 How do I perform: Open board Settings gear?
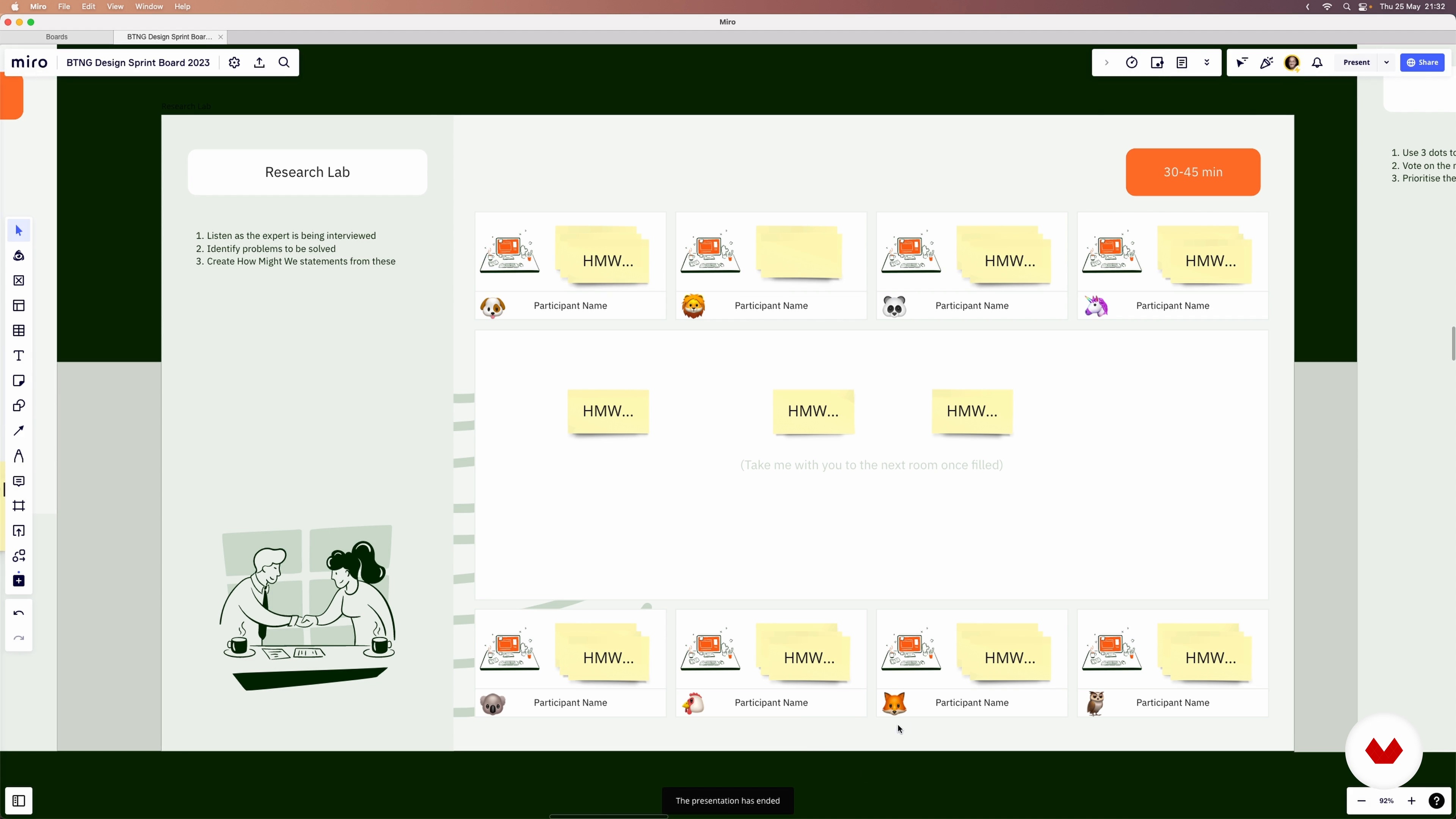point(234,63)
